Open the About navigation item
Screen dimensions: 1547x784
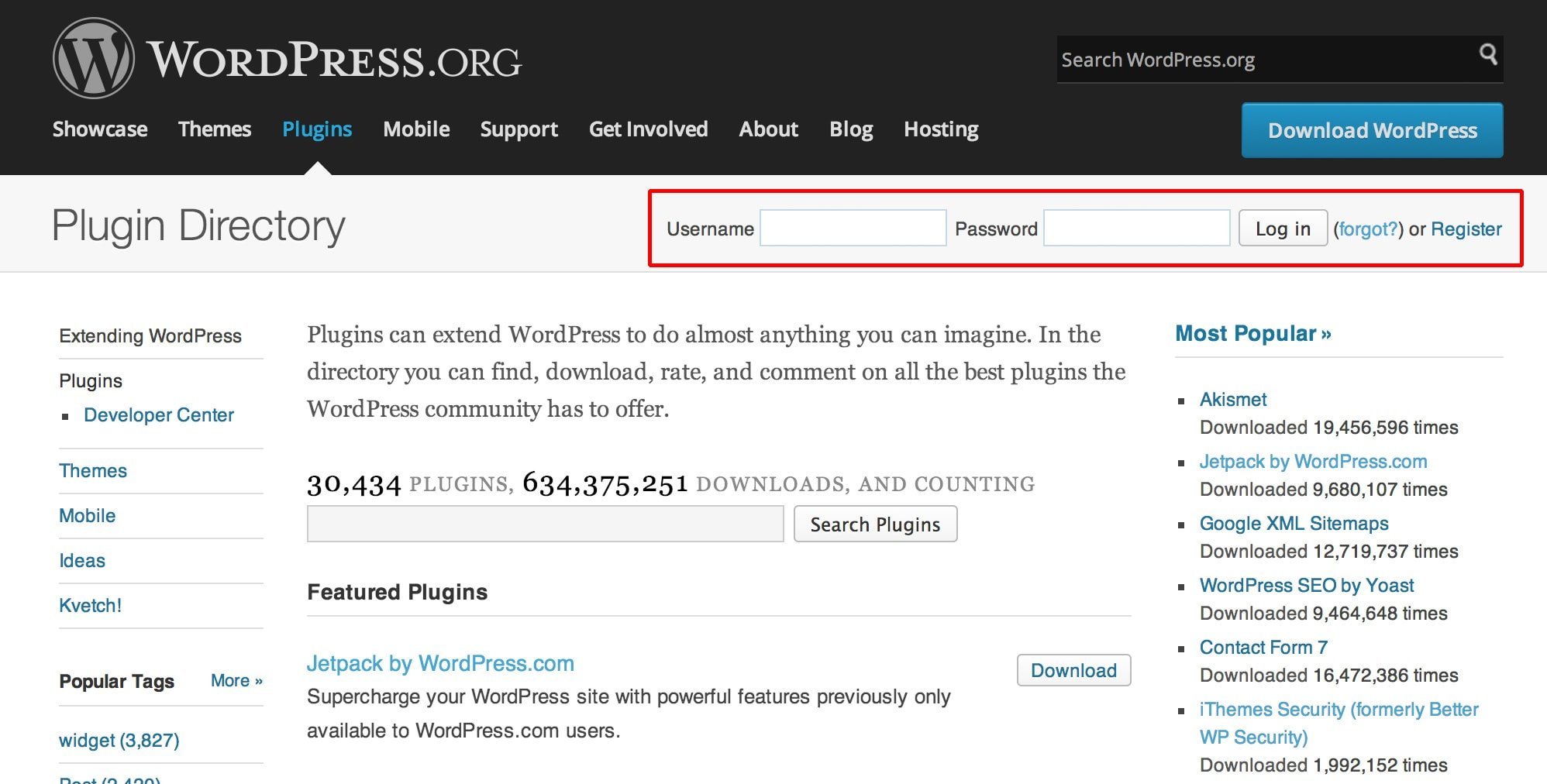[768, 129]
